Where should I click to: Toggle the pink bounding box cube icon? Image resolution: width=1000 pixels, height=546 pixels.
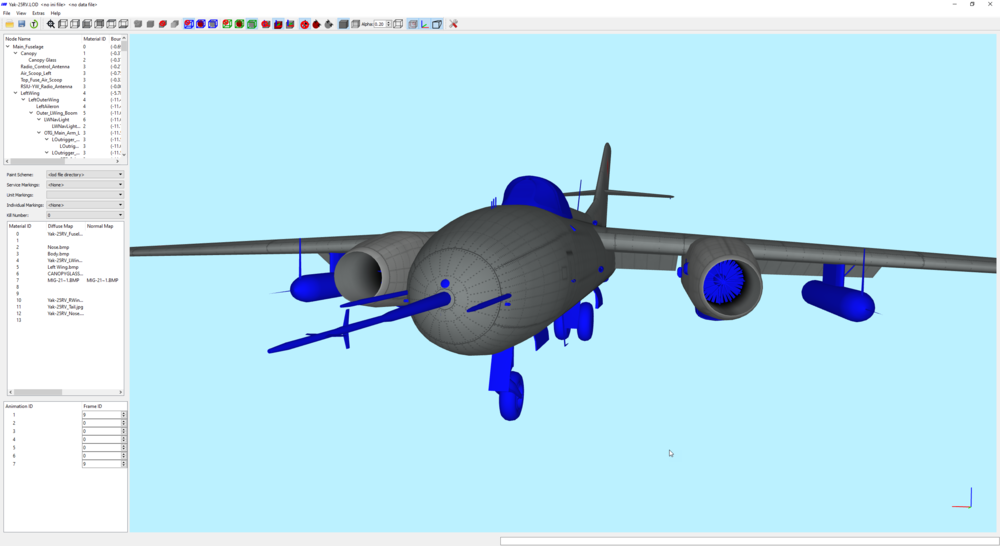pyautogui.click(x=413, y=24)
